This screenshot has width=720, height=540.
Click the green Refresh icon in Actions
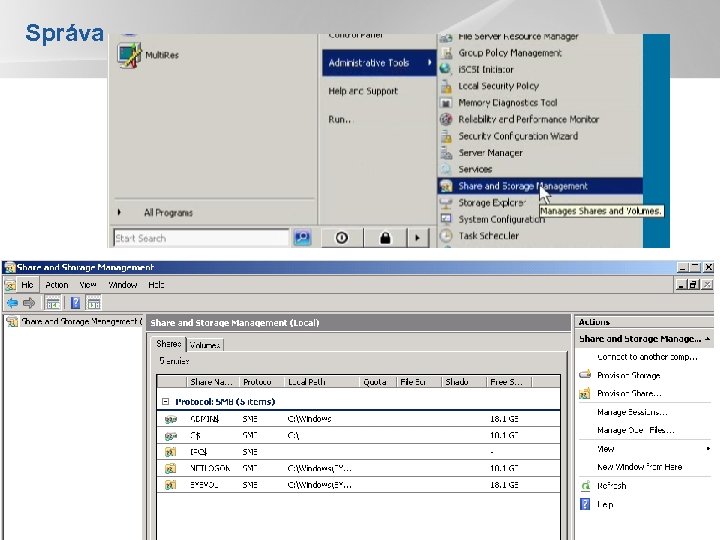(586, 486)
